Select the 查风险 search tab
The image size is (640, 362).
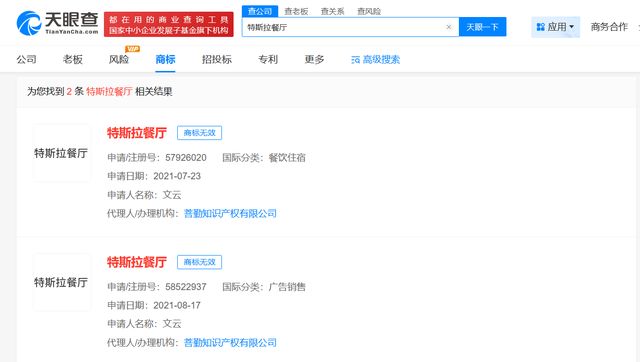click(369, 11)
